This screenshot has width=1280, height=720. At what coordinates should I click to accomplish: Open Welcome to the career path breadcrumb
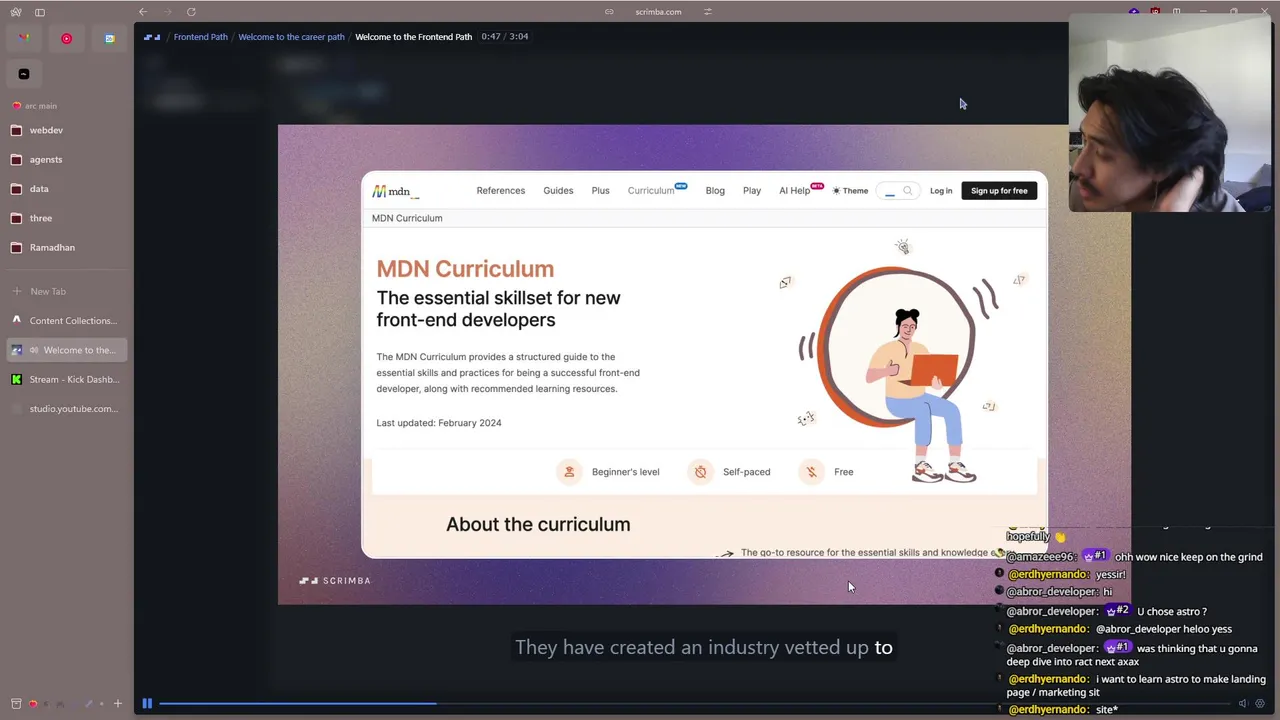pyautogui.click(x=291, y=37)
